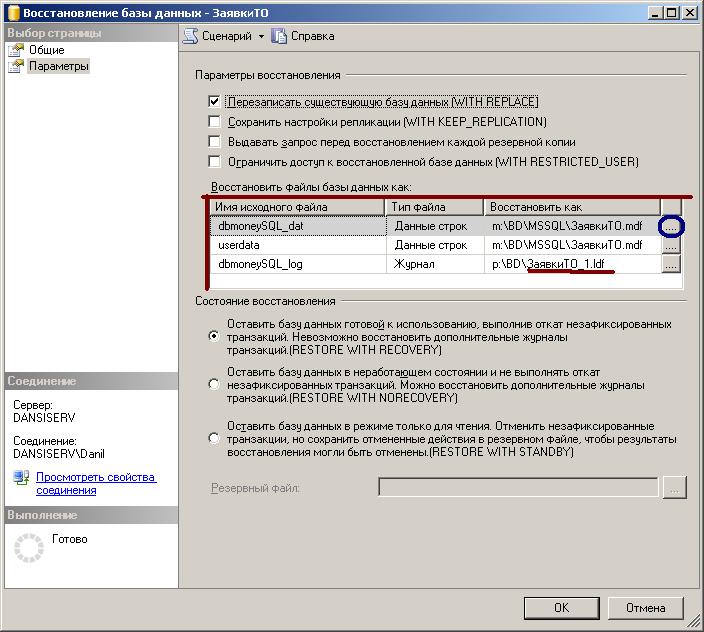Click the Справка help icon
The image size is (704, 632).
[x=280, y=36]
